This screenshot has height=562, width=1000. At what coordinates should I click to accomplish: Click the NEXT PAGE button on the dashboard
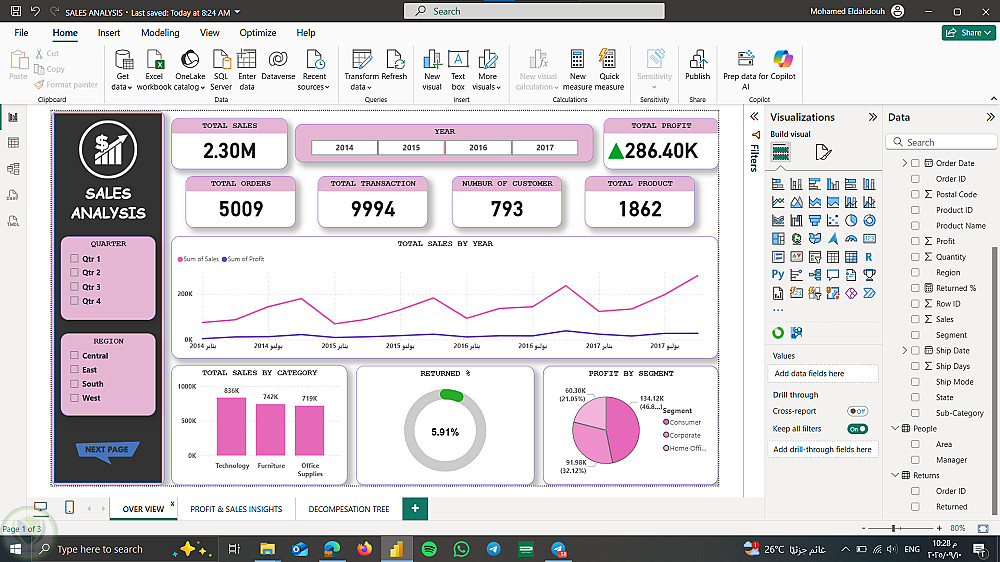pos(107,450)
